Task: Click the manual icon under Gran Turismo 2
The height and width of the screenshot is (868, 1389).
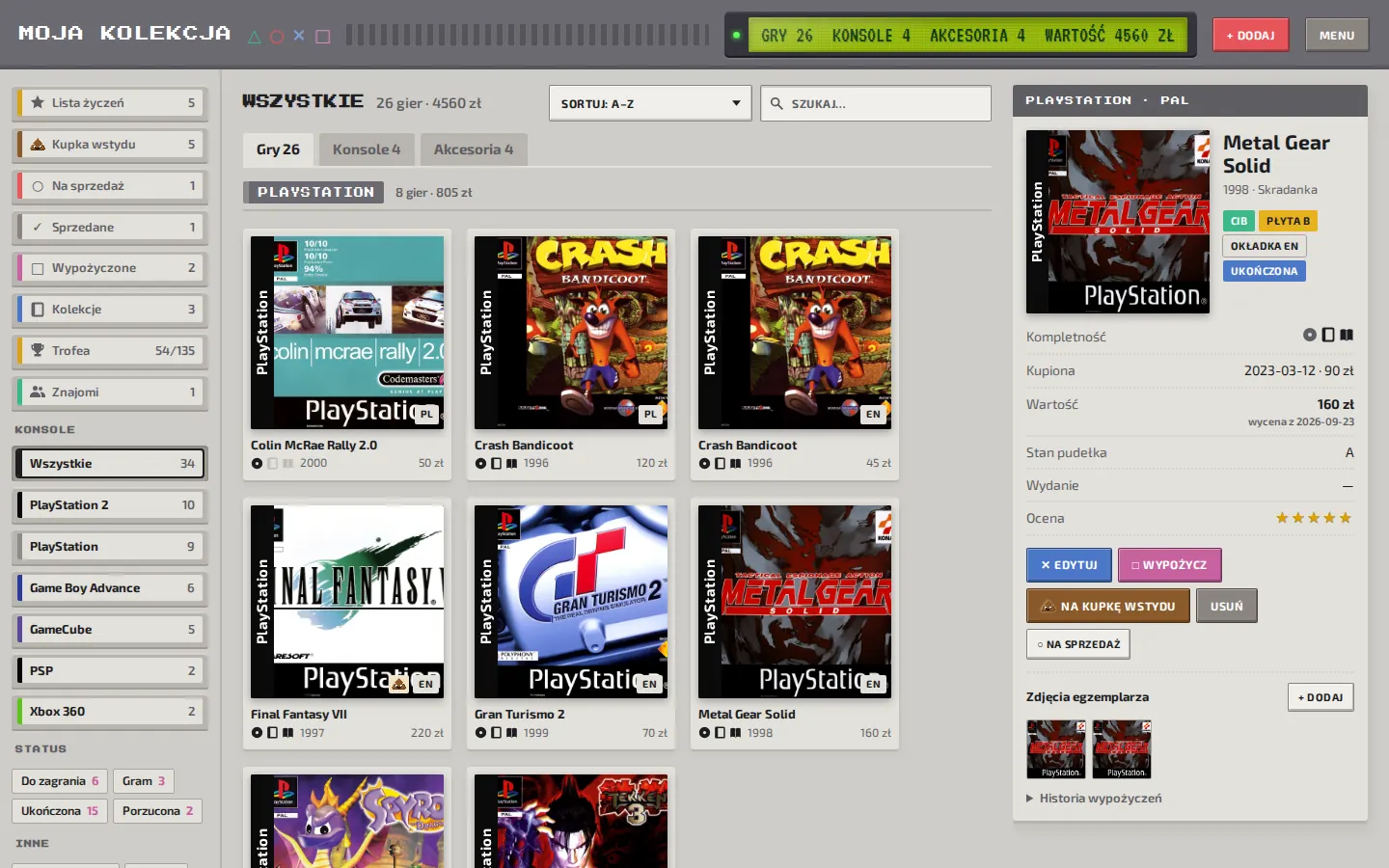Action: [511, 733]
